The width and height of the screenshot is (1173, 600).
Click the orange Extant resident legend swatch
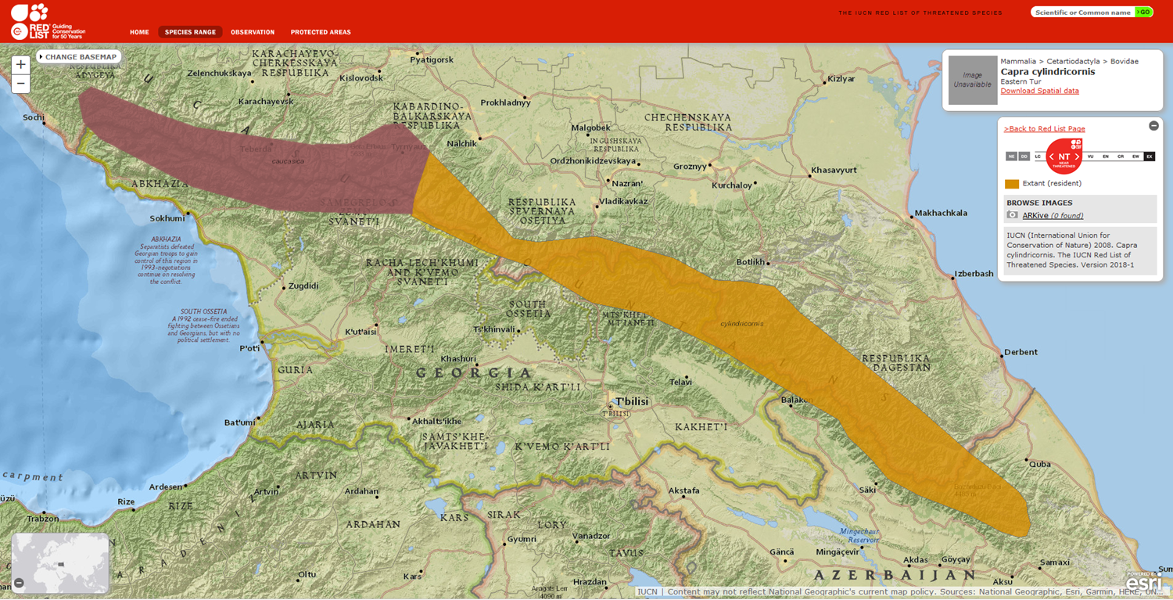tap(1012, 184)
